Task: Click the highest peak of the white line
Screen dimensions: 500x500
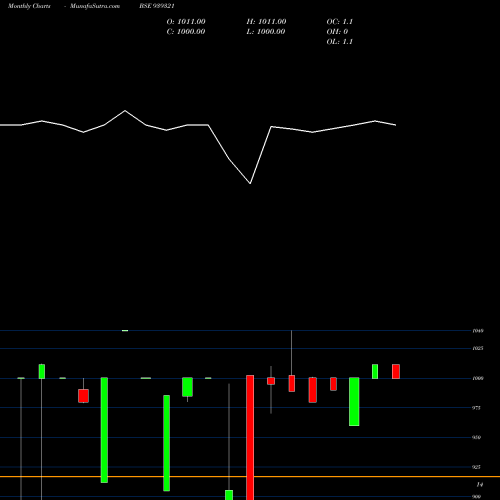Action: (x=125, y=111)
